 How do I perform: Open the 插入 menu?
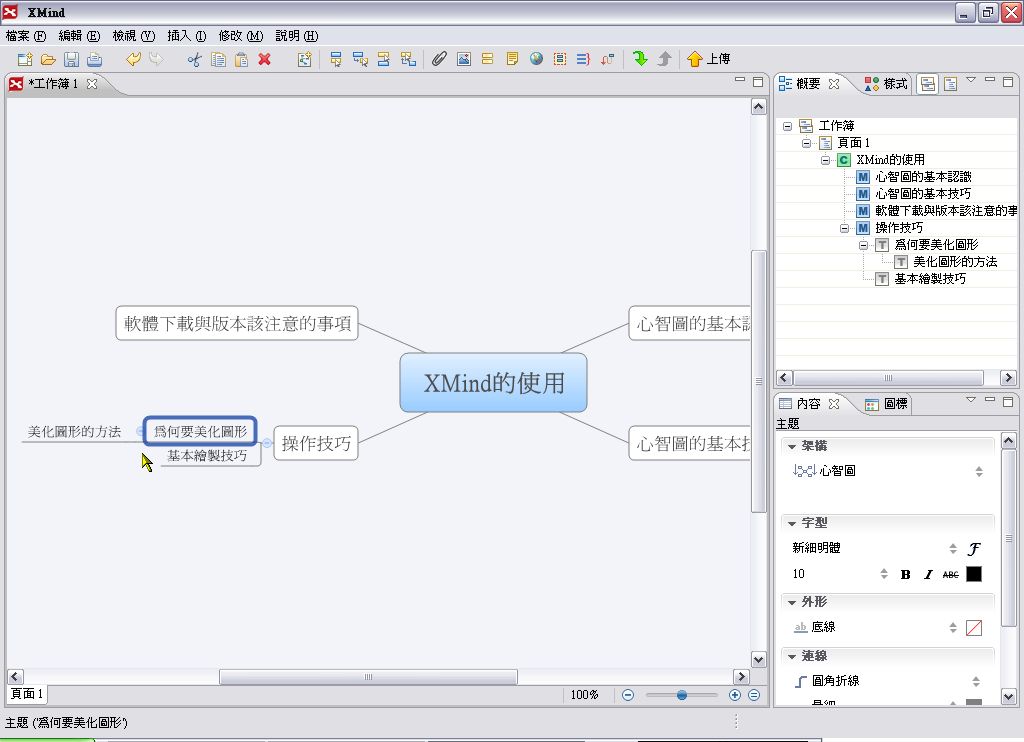186,36
